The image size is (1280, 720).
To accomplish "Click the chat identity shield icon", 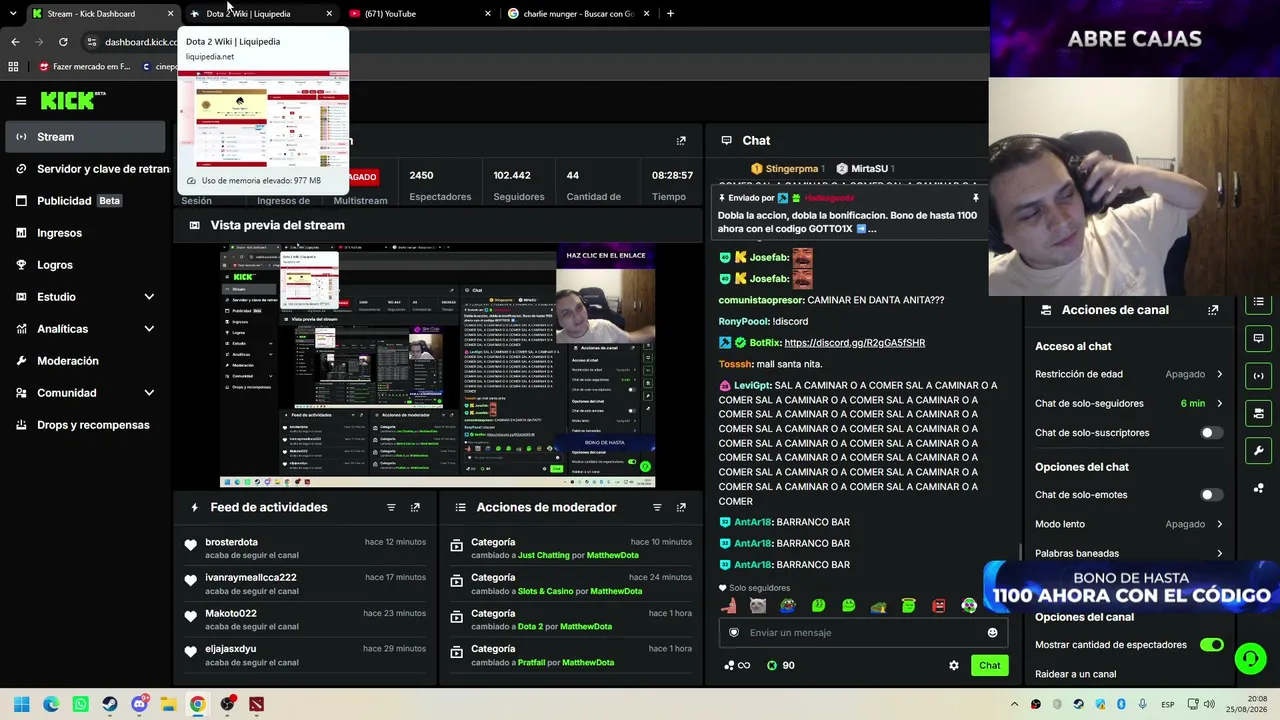I will 734,632.
